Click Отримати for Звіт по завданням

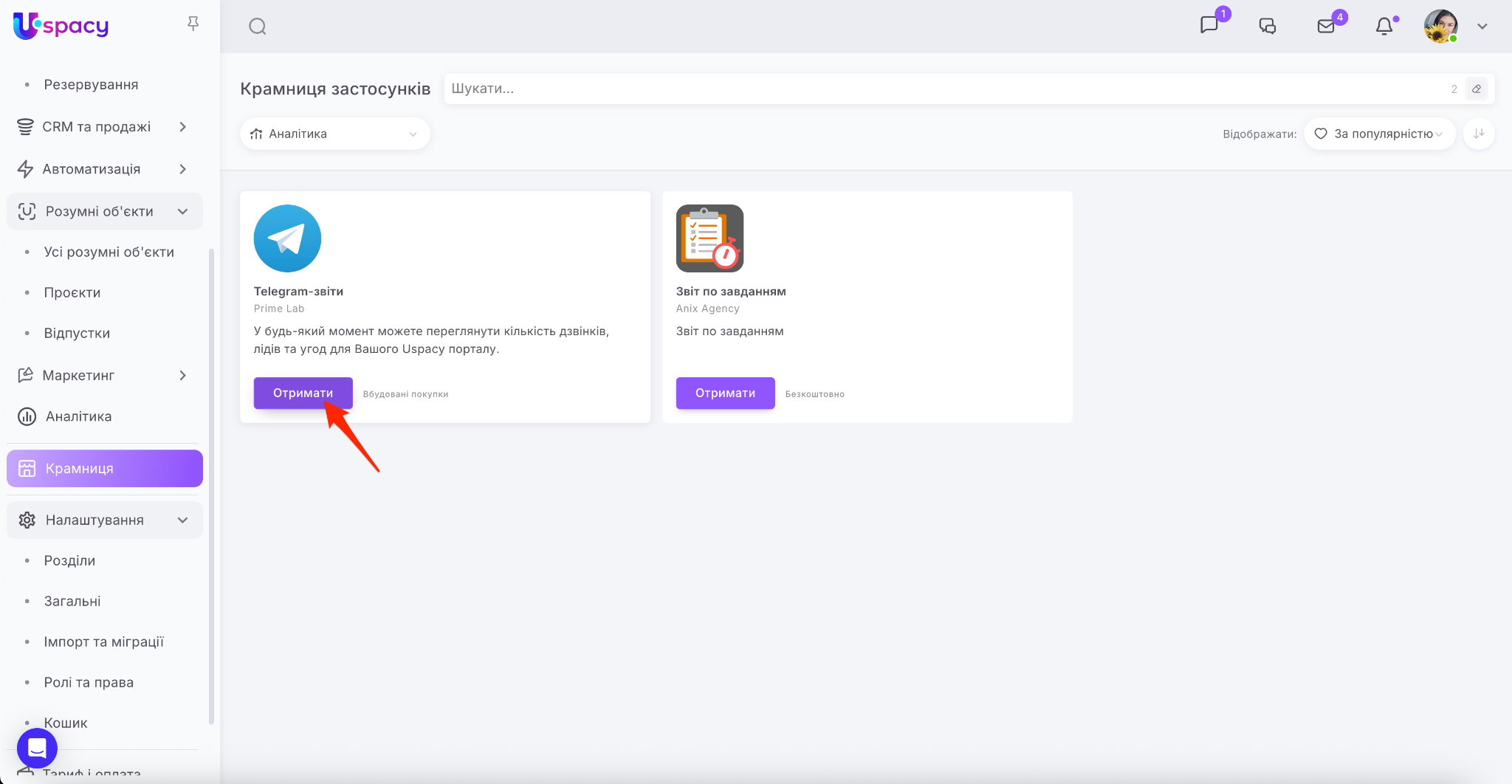tap(725, 393)
